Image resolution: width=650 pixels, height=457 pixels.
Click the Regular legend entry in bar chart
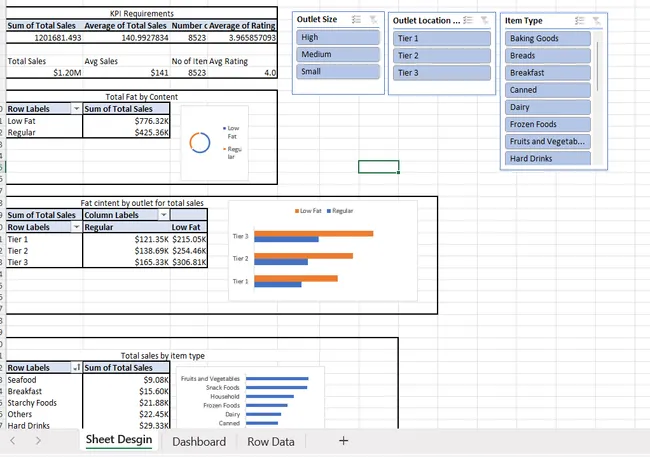[x=340, y=211]
